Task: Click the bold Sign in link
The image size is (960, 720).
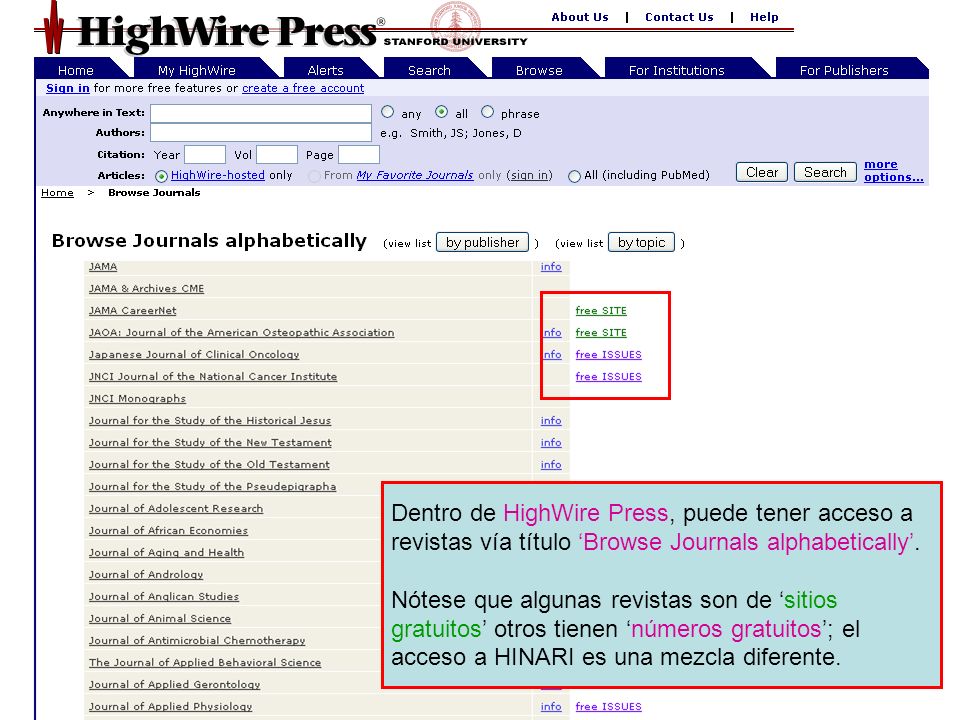Action: point(68,88)
